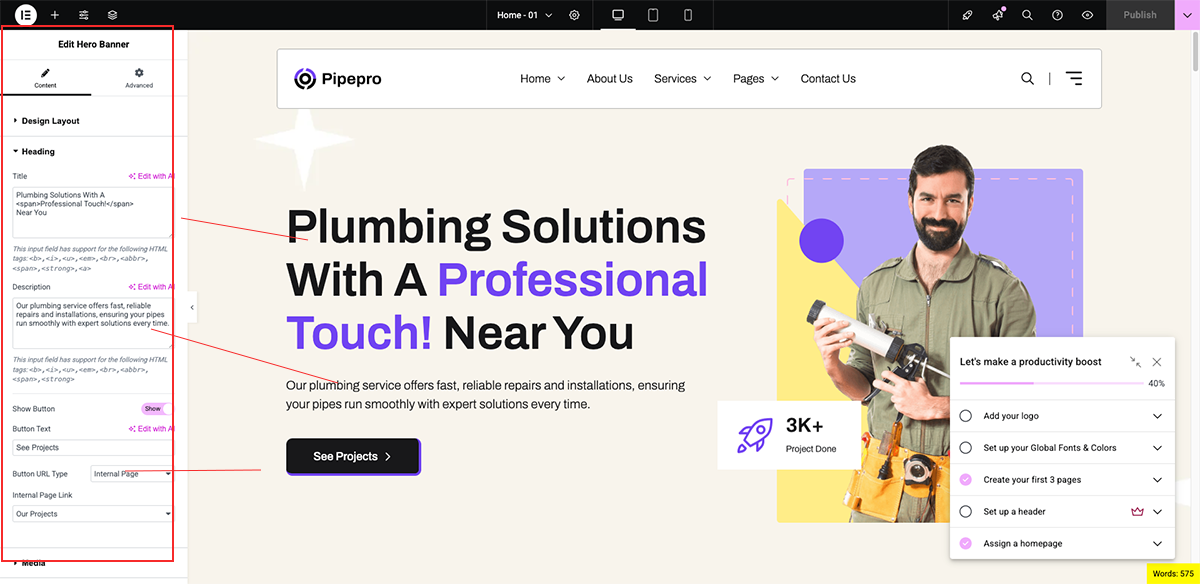Check the Add your logo circle
Screen dimensions: 1200x584
tap(965, 416)
